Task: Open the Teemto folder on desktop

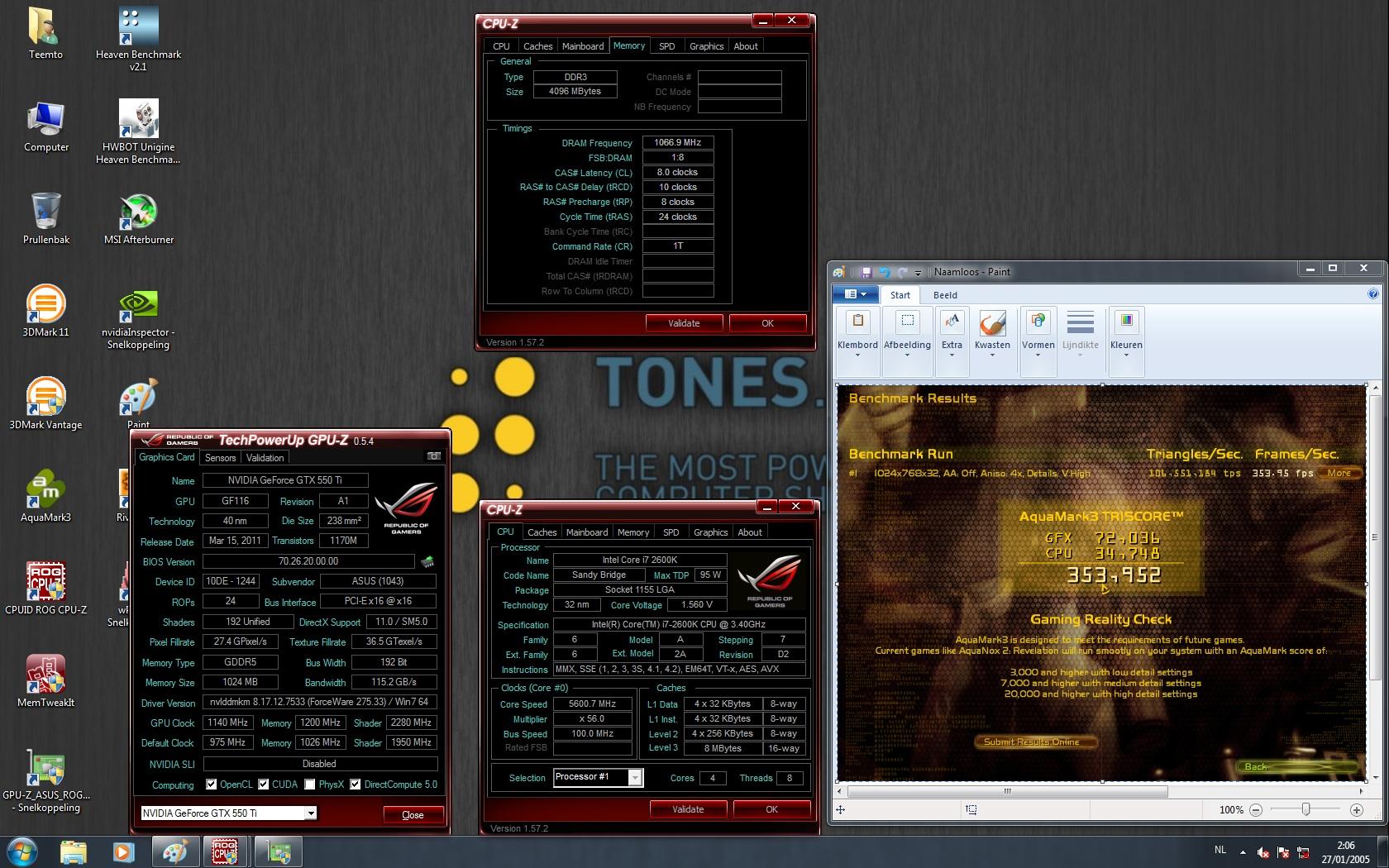Action: 45,33
